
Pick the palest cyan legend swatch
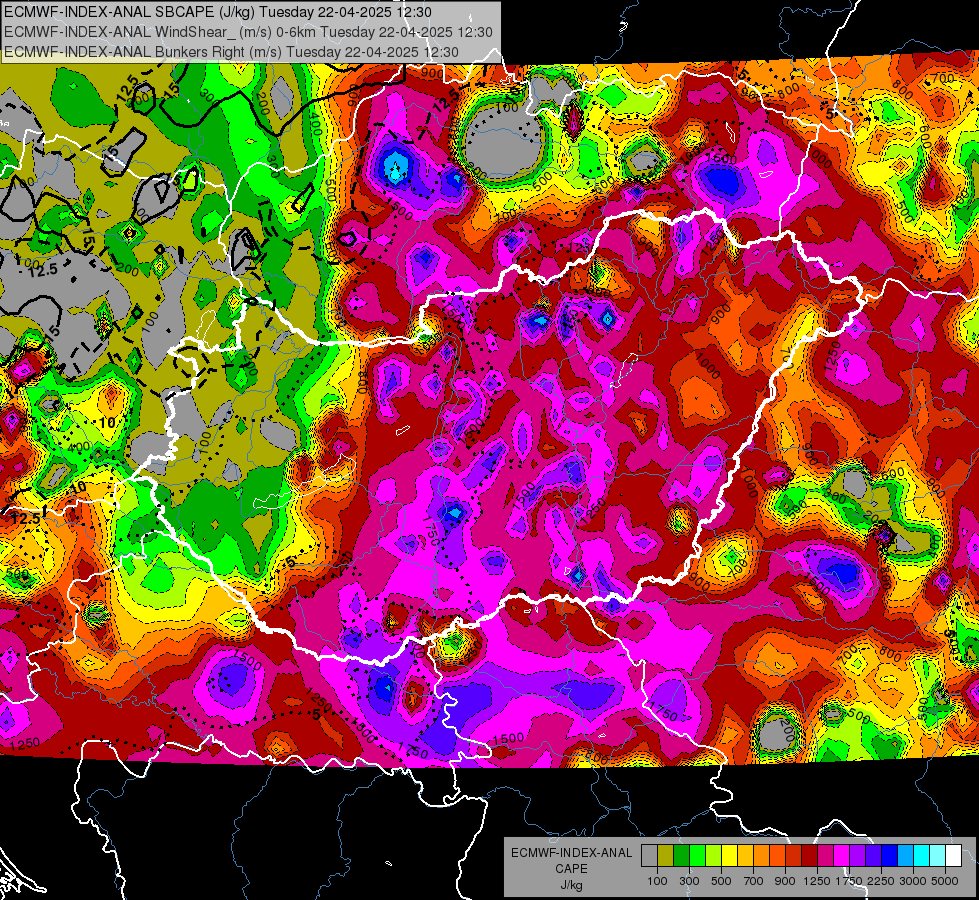[x=938, y=856]
